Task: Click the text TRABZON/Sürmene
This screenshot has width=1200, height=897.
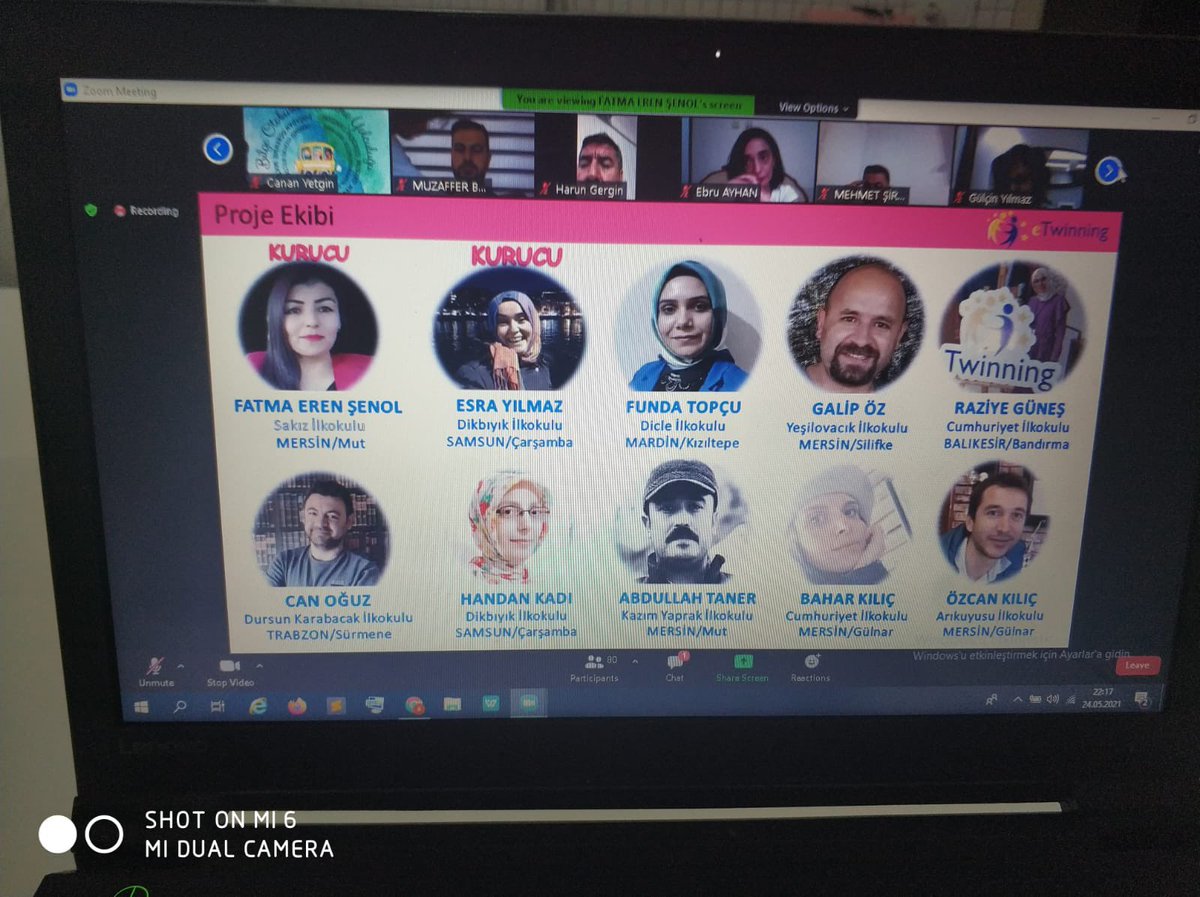Action: pos(329,634)
